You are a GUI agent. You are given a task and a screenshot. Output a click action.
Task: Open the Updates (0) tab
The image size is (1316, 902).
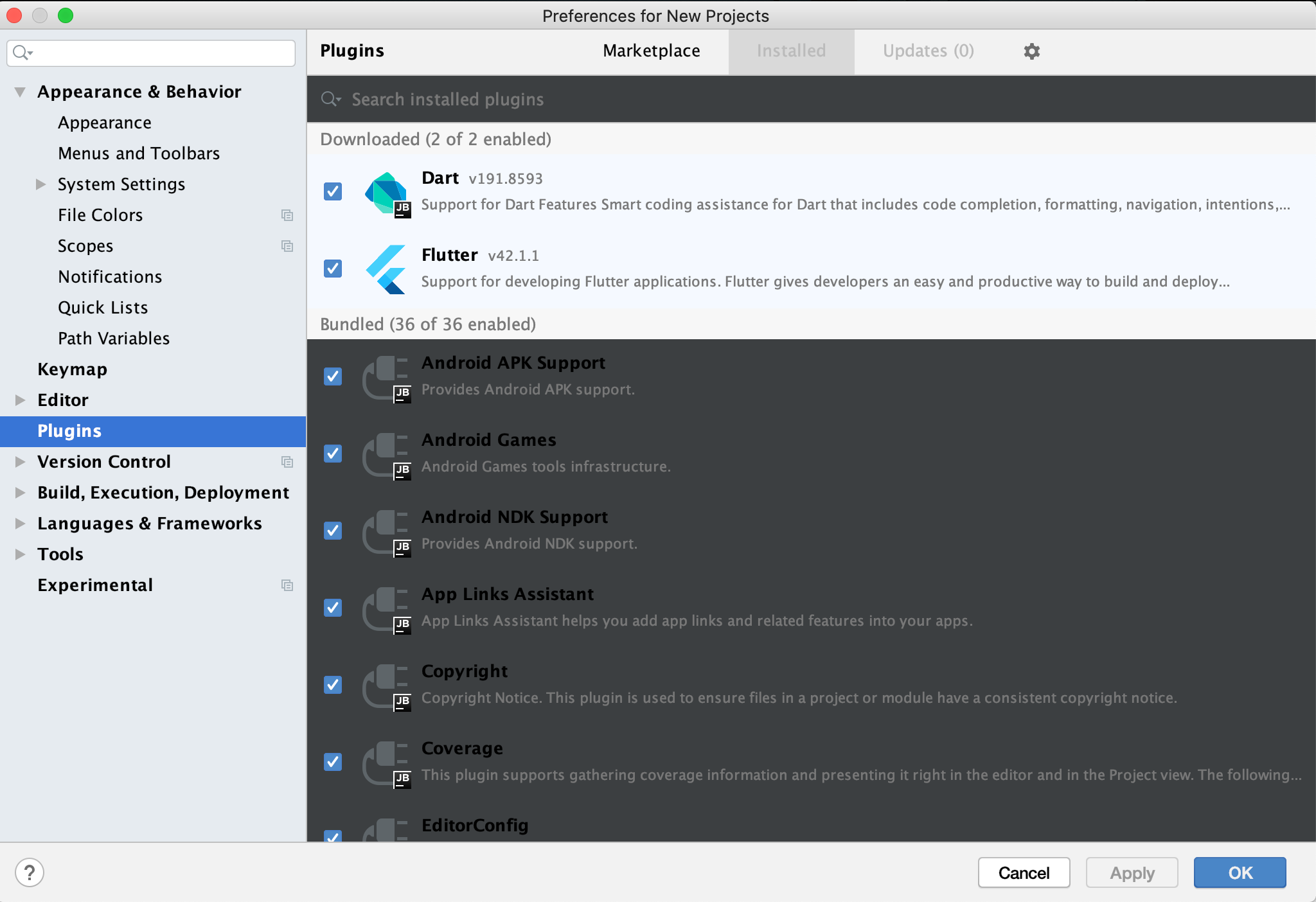(x=928, y=51)
